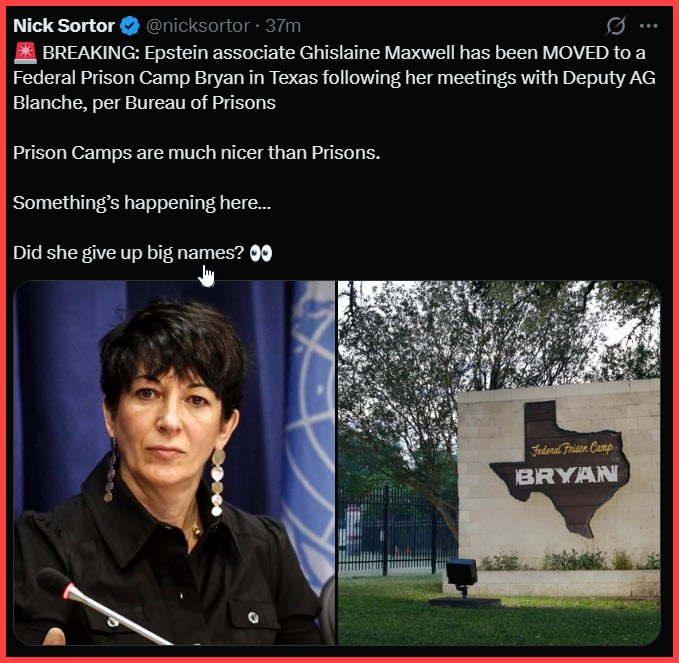Click the ground spotlight in right photo
This screenshot has width=679, height=663.
pyautogui.click(x=462, y=577)
